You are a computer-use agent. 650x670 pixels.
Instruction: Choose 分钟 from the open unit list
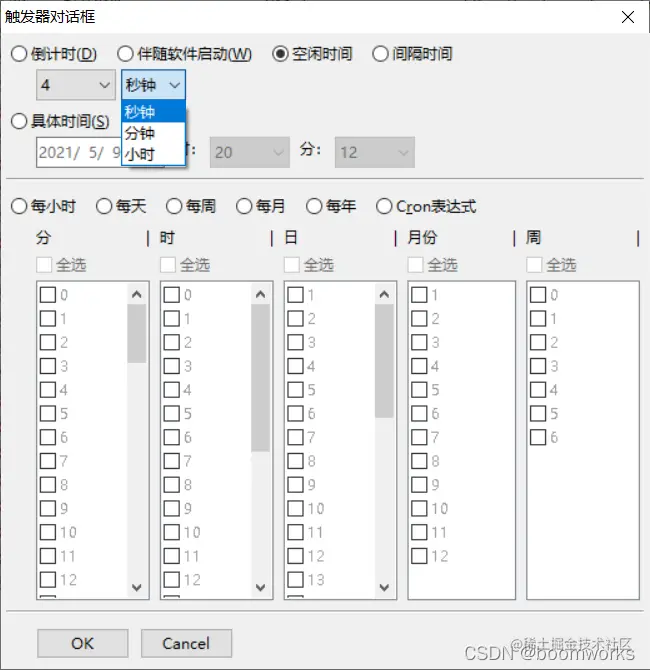point(153,133)
